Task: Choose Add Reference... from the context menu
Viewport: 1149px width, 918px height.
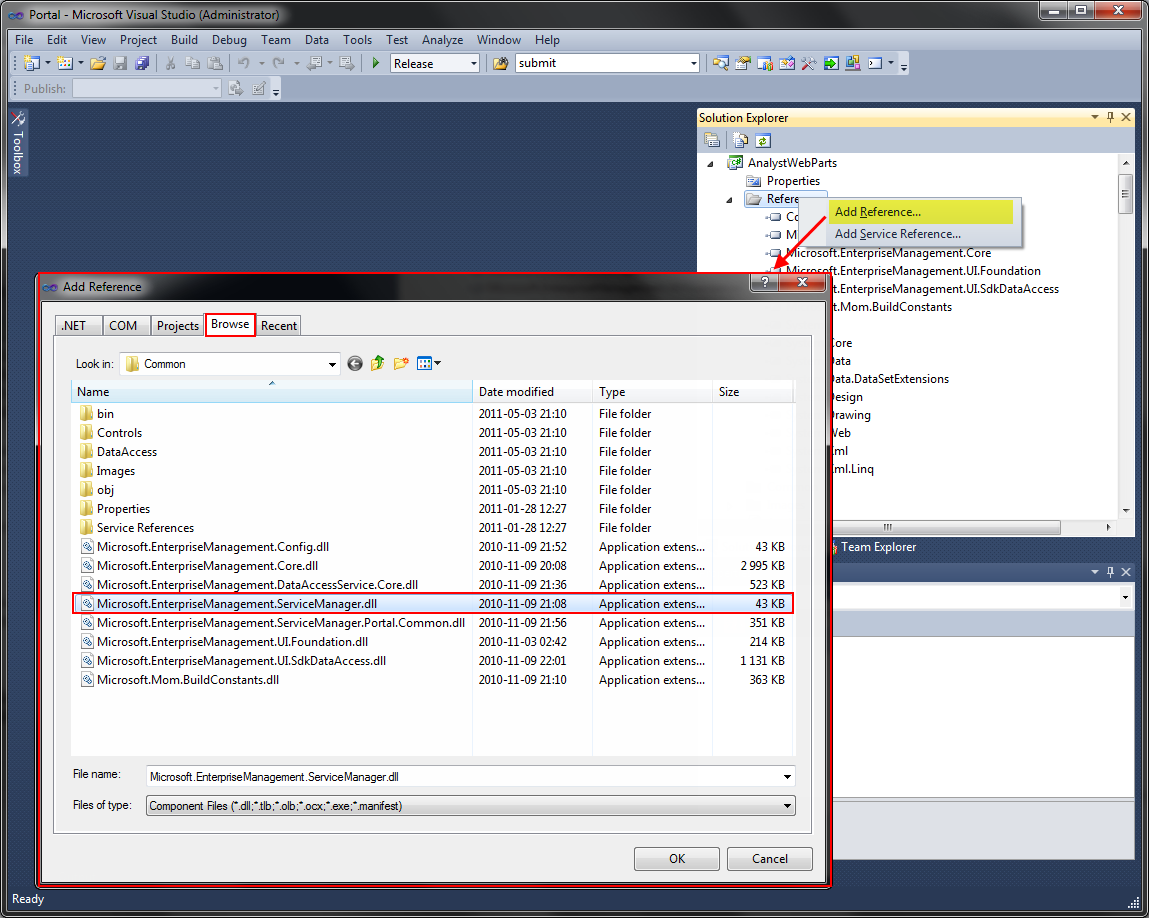Action: tap(918, 212)
